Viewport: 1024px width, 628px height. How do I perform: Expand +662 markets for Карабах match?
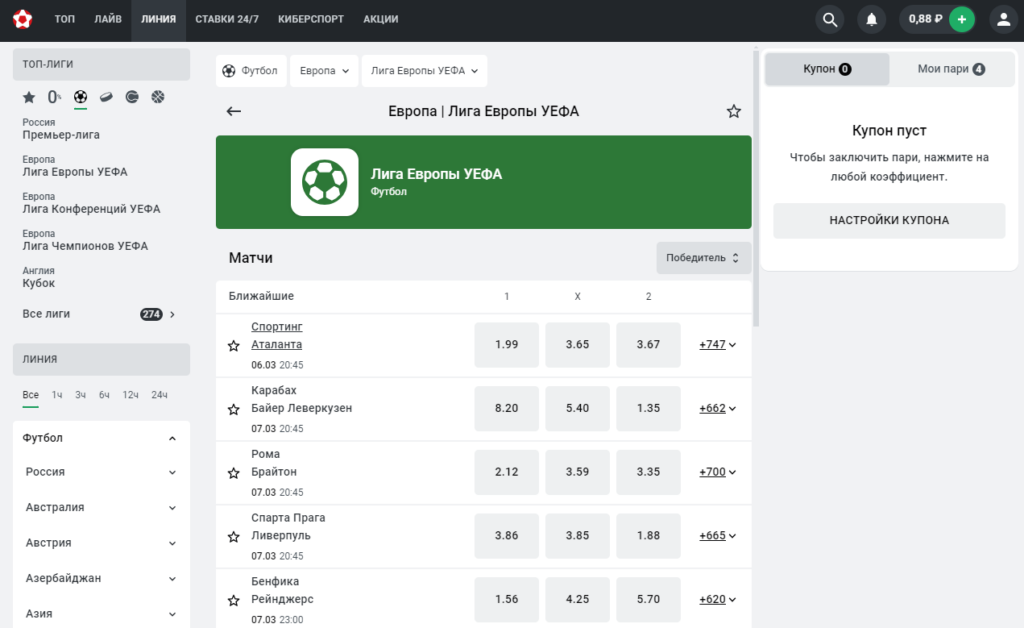(x=717, y=408)
